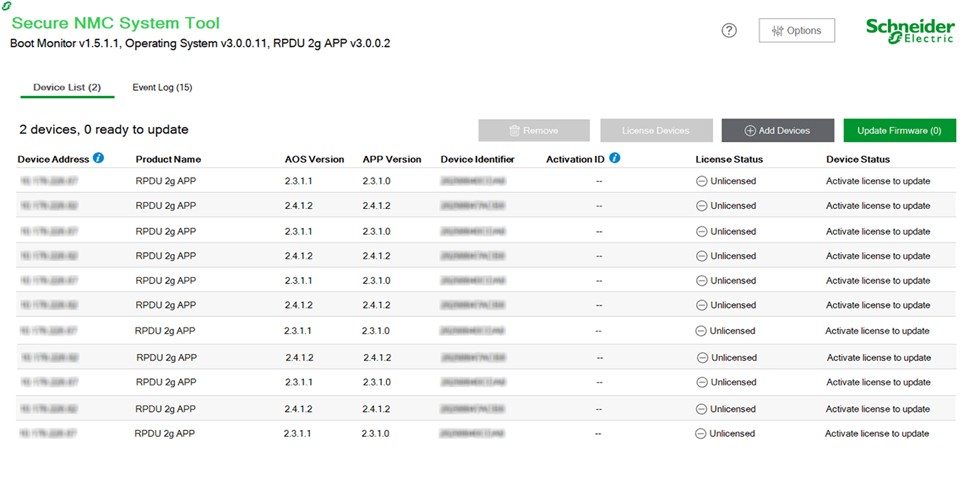Screen dimensions: 980x490
Task: Switch to the Event Log (15) tab
Action: tap(162, 88)
